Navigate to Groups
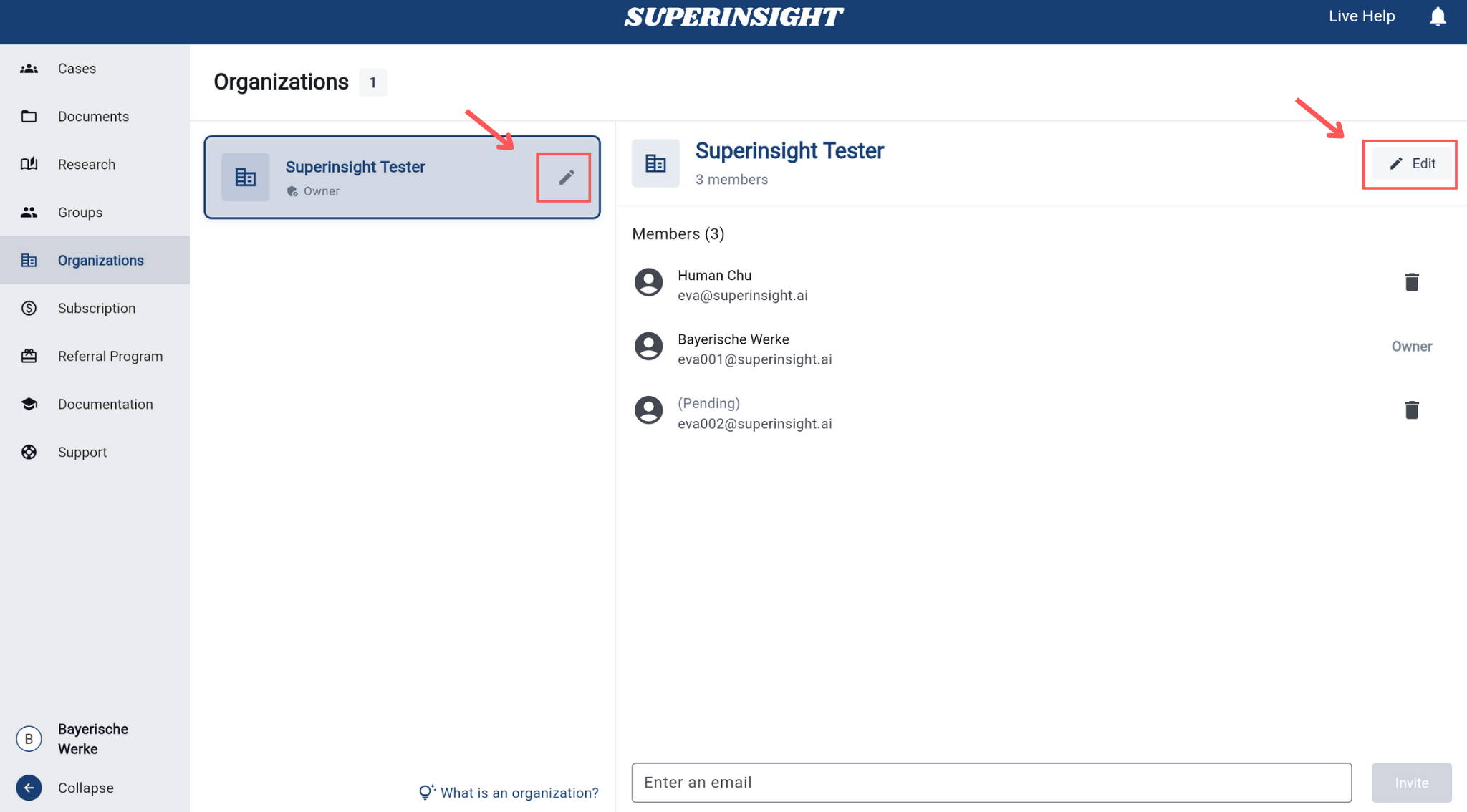1467x812 pixels. click(x=95, y=212)
